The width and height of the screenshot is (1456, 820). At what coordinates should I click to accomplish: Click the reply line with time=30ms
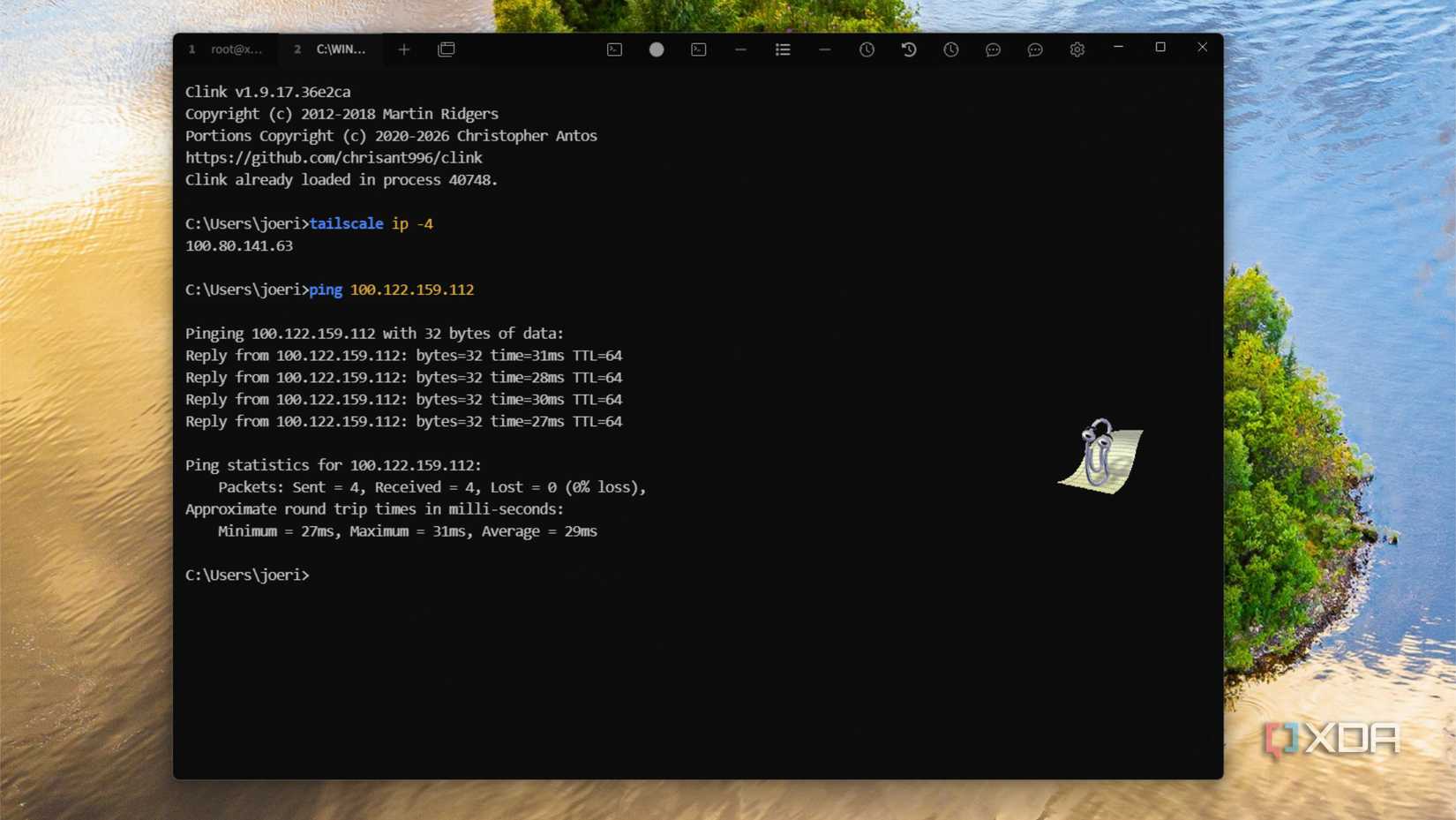(403, 399)
